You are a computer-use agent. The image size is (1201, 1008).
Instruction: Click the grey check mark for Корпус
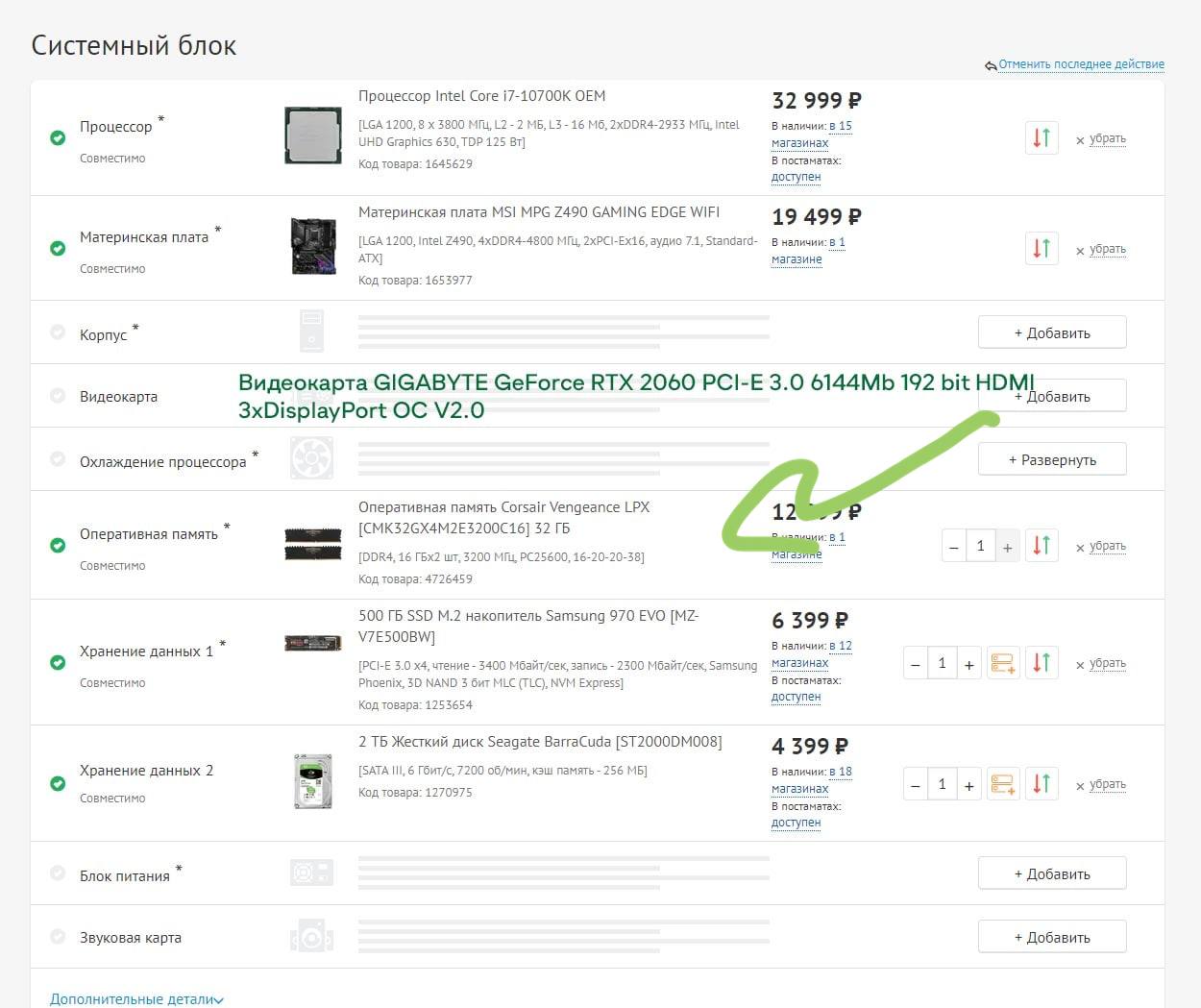point(58,332)
